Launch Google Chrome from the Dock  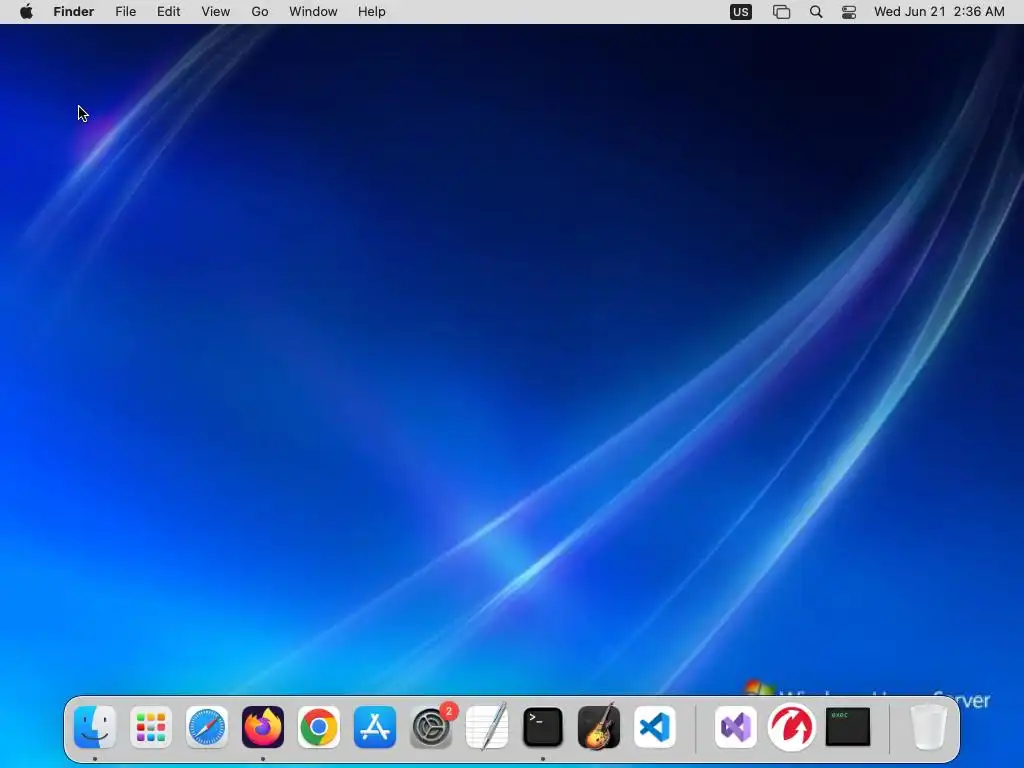point(319,727)
